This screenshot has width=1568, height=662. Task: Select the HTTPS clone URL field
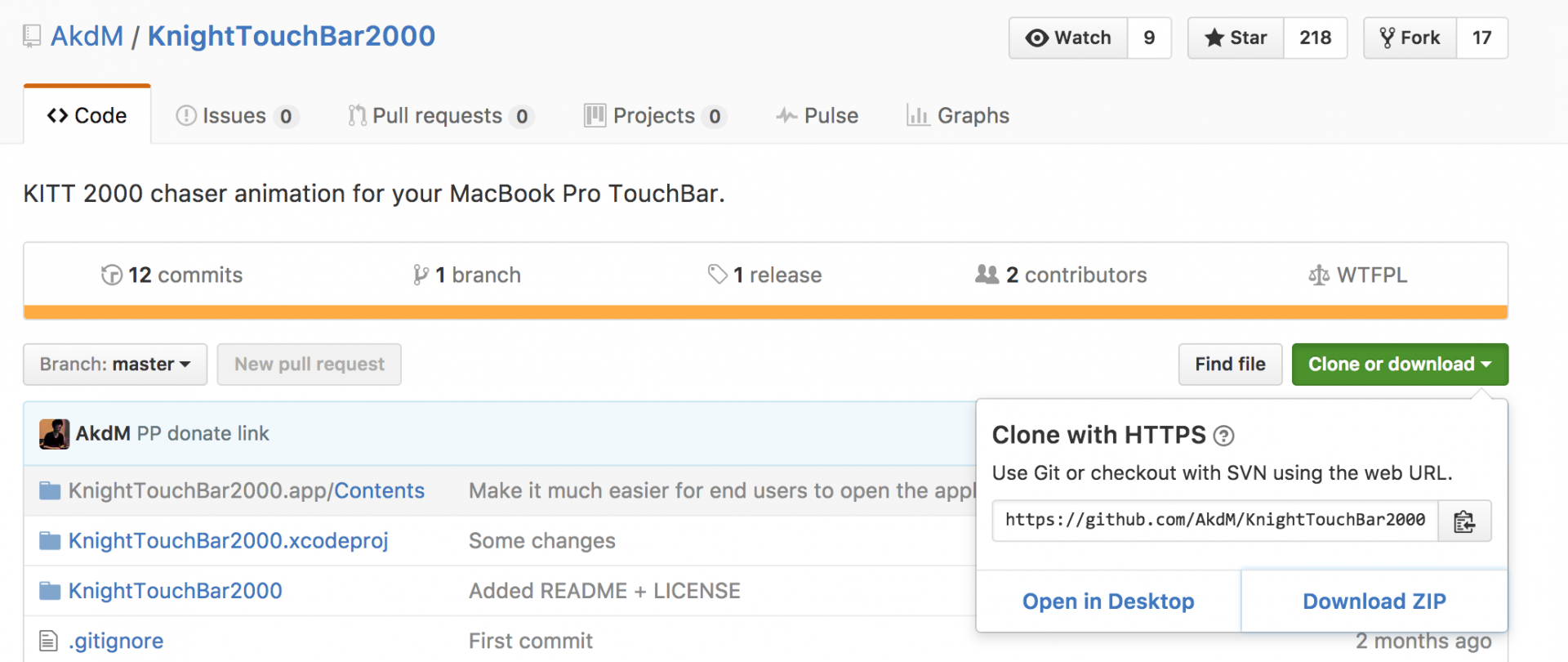(1214, 521)
